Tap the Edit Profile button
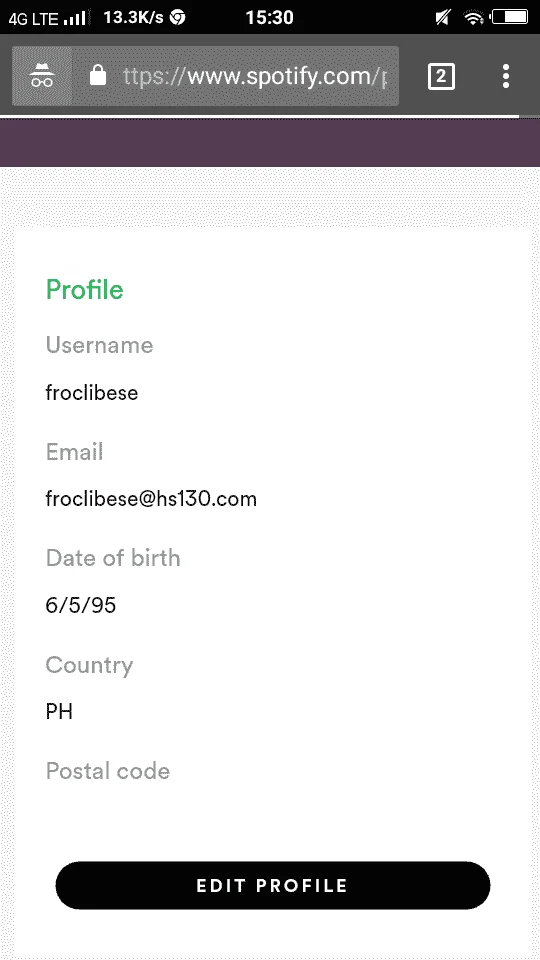The height and width of the screenshot is (960, 540). pos(273,885)
